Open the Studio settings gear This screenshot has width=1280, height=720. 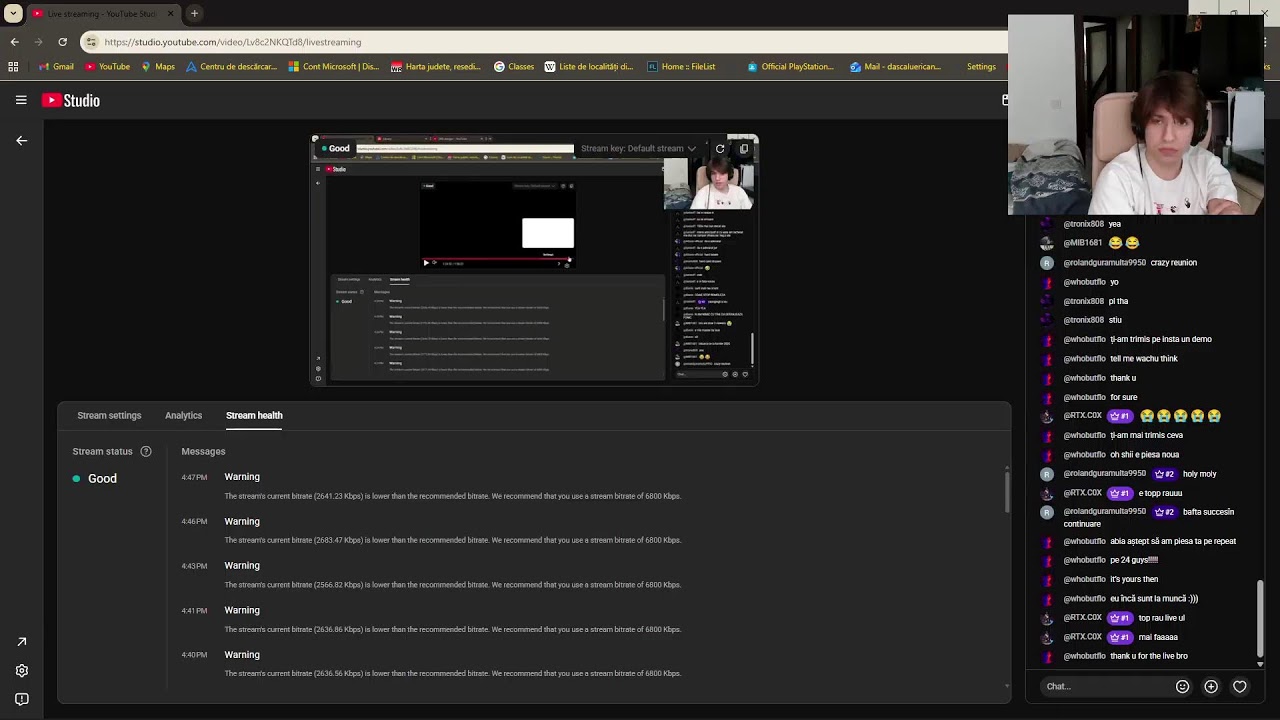coord(22,671)
